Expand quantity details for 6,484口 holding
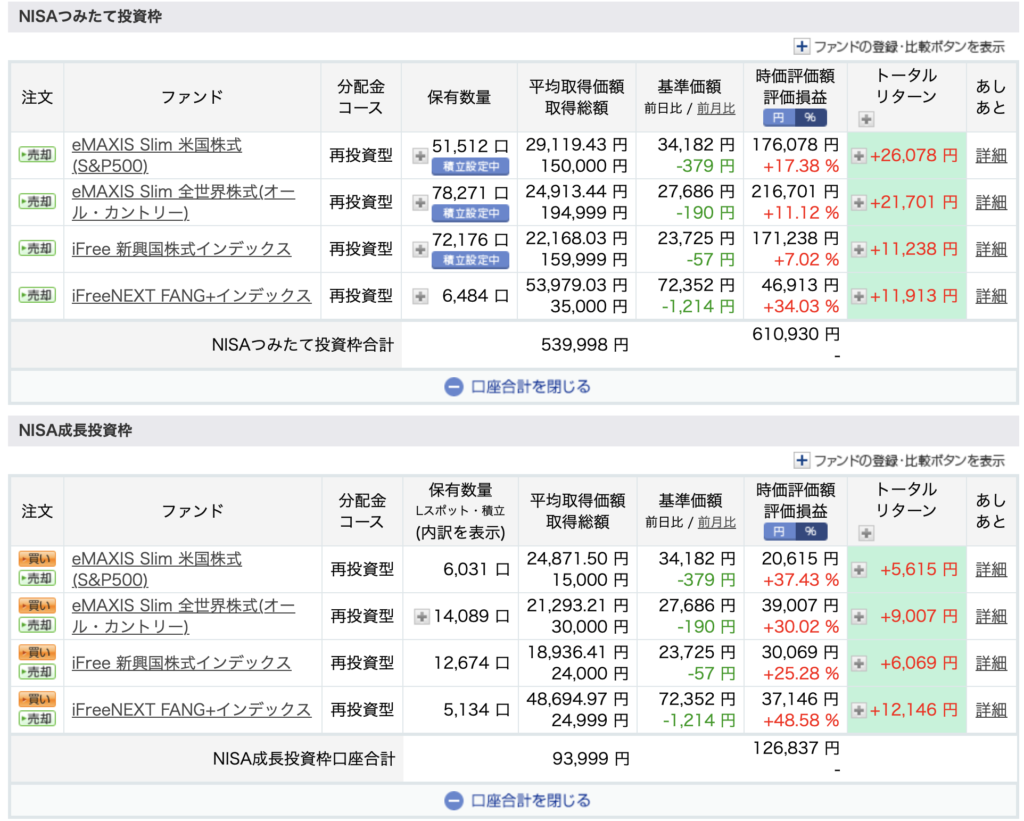 [420, 297]
